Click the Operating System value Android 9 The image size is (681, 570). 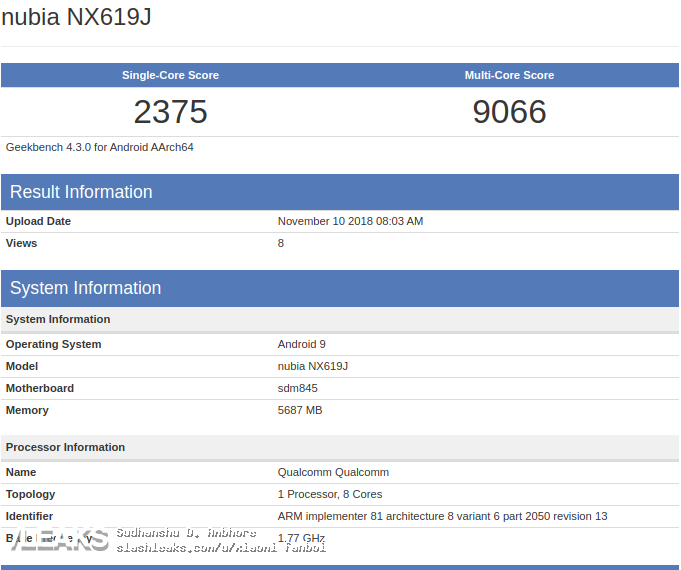click(x=301, y=344)
